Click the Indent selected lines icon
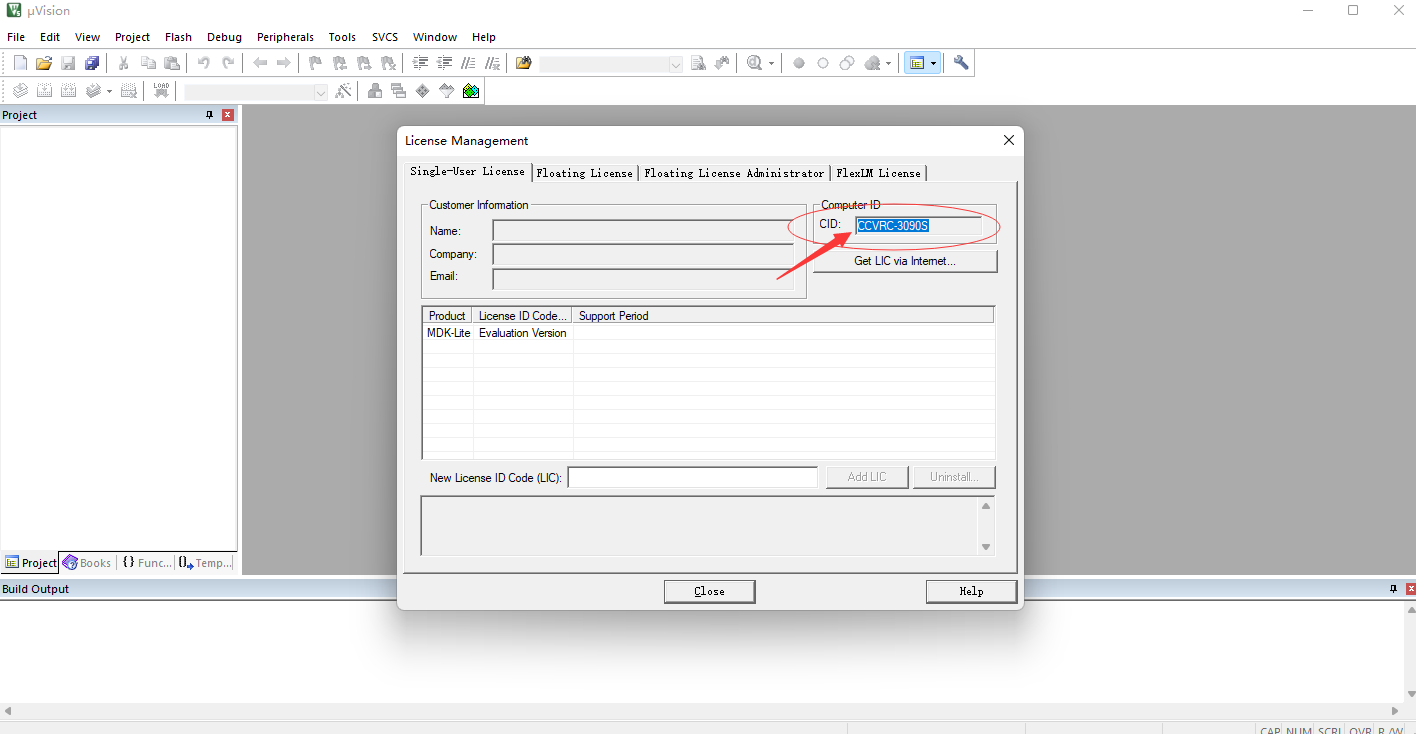1416x734 pixels. coord(421,63)
